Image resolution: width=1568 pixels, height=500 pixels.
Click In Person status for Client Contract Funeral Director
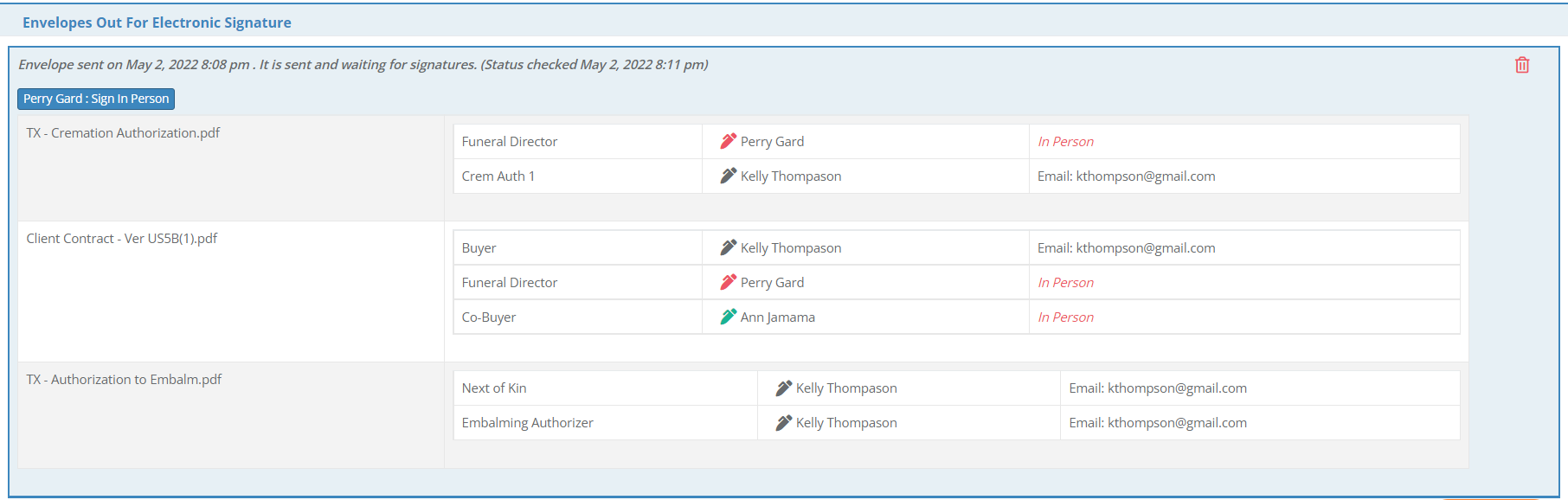point(1065,283)
